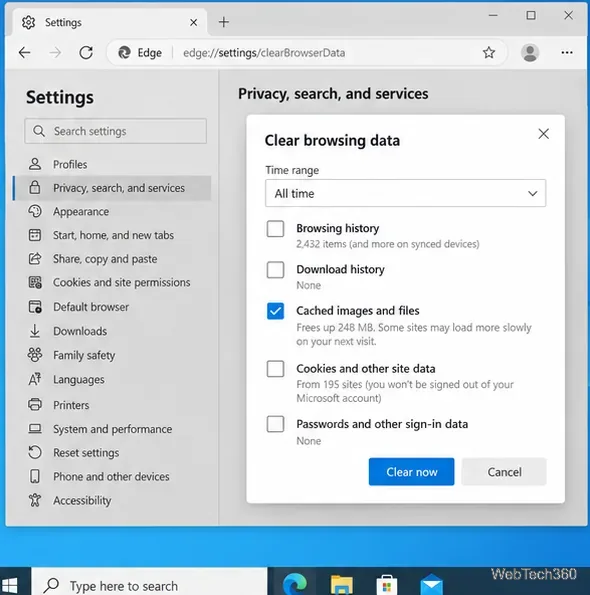Image resolution: width=590 pixels, height=595 pixels.
Task: Click the Reset settings icon
Action: click(x=35, y=452)
